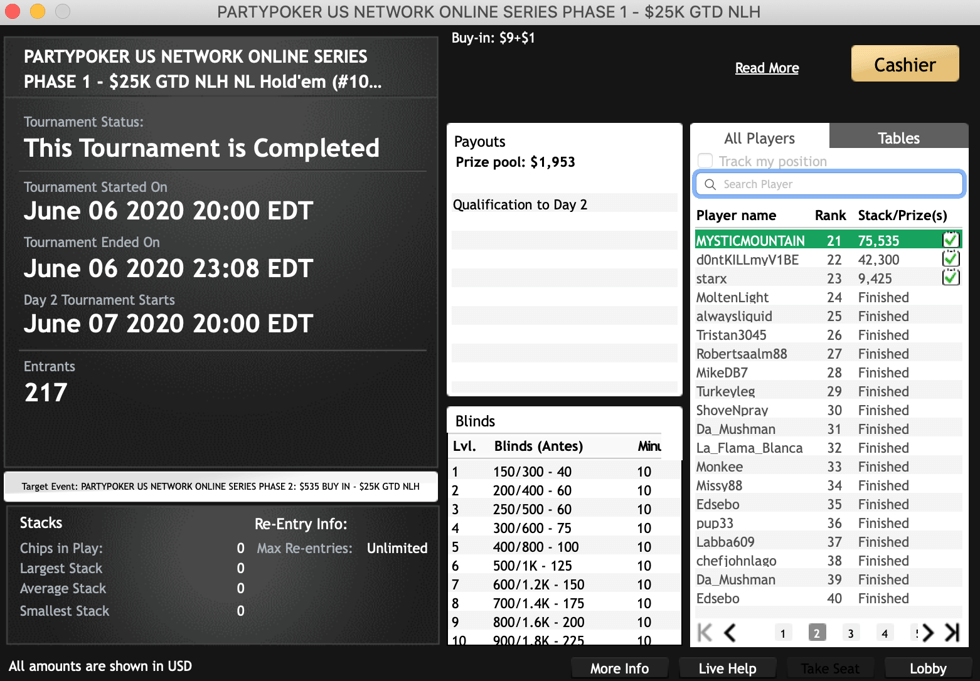Screen dimensions: 980x681
Task: Toggle checkbox next to MYSTICMOUNTAIN
Action: tap(950, 240)
